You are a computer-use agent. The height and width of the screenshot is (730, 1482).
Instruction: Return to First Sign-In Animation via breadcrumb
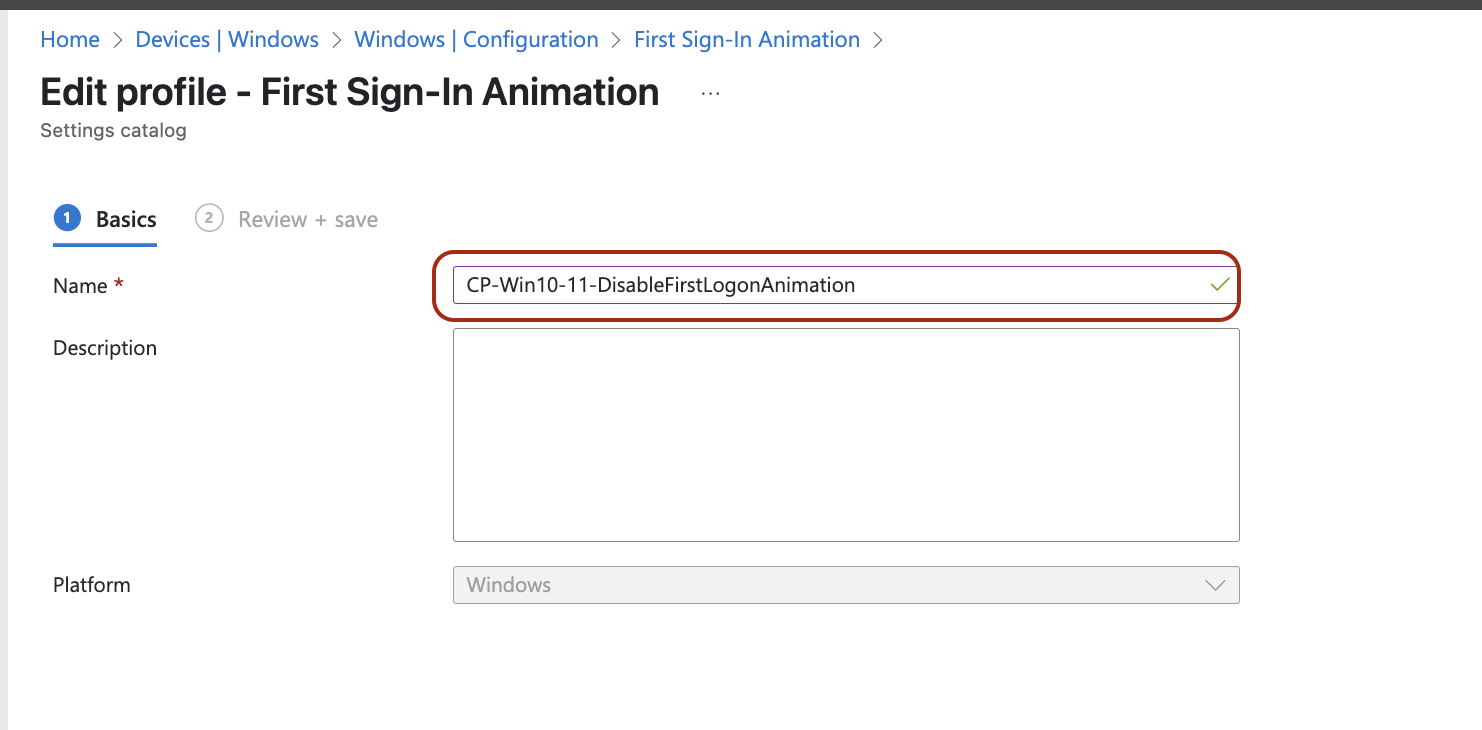coord(746,39)
